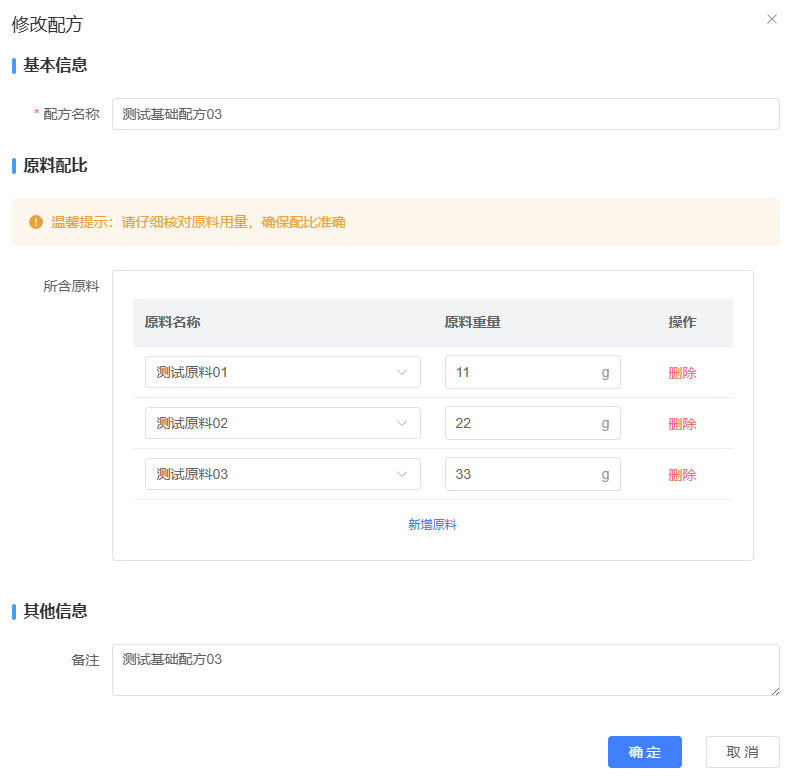793x781 pixels.
Task: Click the g unit in the 33 weight field
Action: [605, 475]
